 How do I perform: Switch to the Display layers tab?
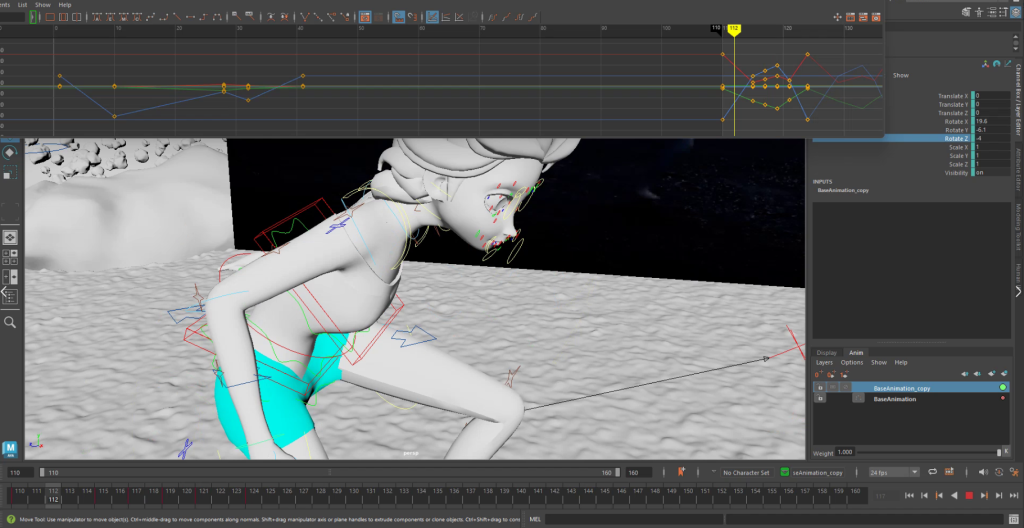[827, 353]
